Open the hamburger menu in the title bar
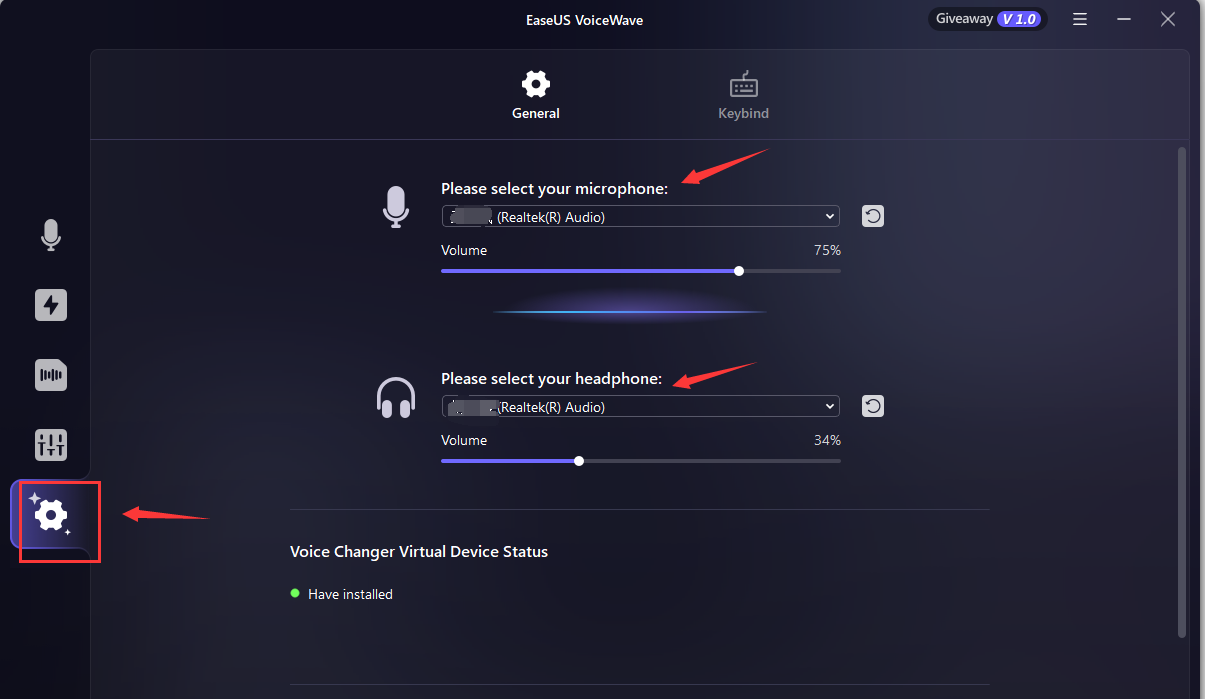This screenshot has height=699, width=1205. pos(1079,19)
